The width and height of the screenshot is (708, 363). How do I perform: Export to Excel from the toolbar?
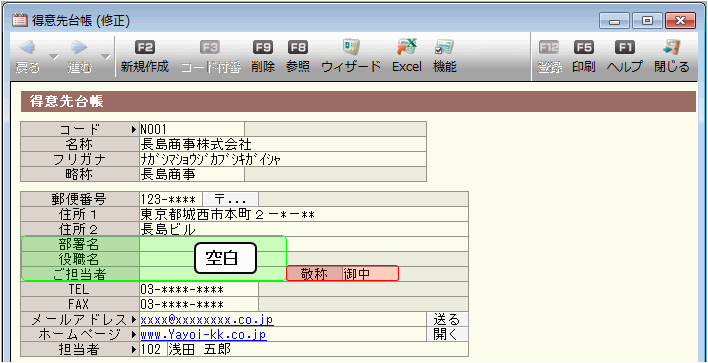(x=407, y=56)
